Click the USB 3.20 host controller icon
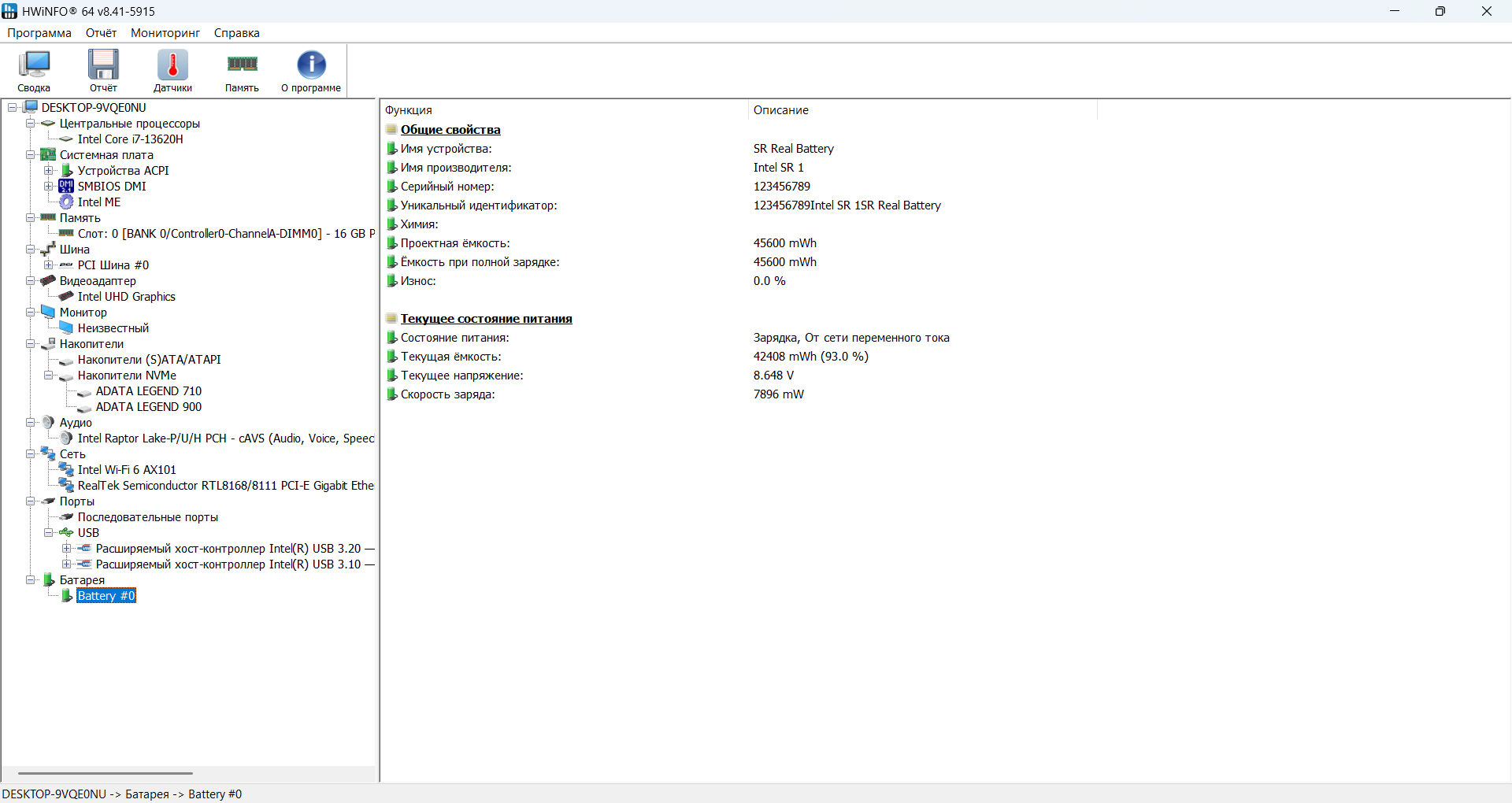The height and width of the screenshot is (803, 1512). pos(84,549)
